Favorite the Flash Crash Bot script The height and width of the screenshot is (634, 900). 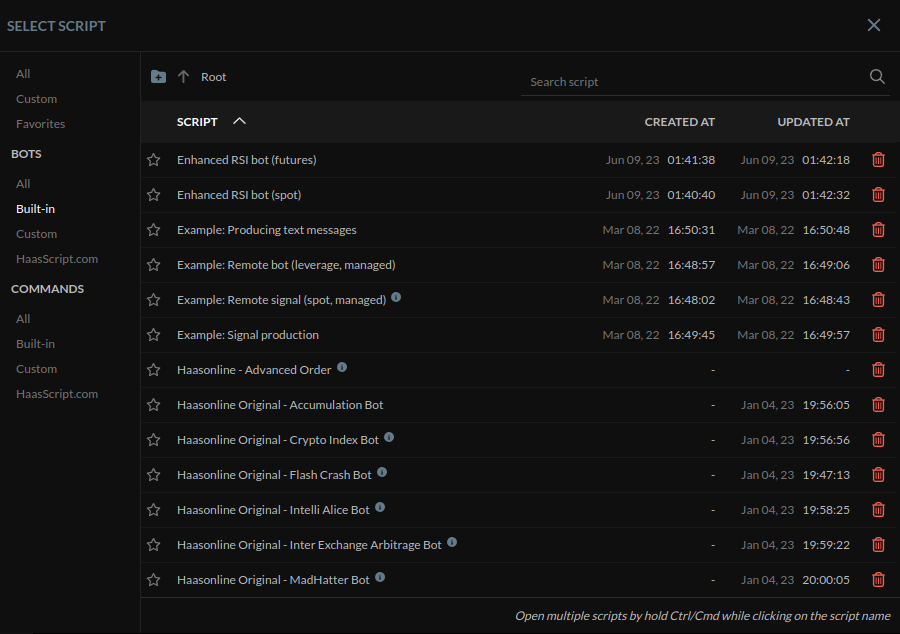[153, 474]
